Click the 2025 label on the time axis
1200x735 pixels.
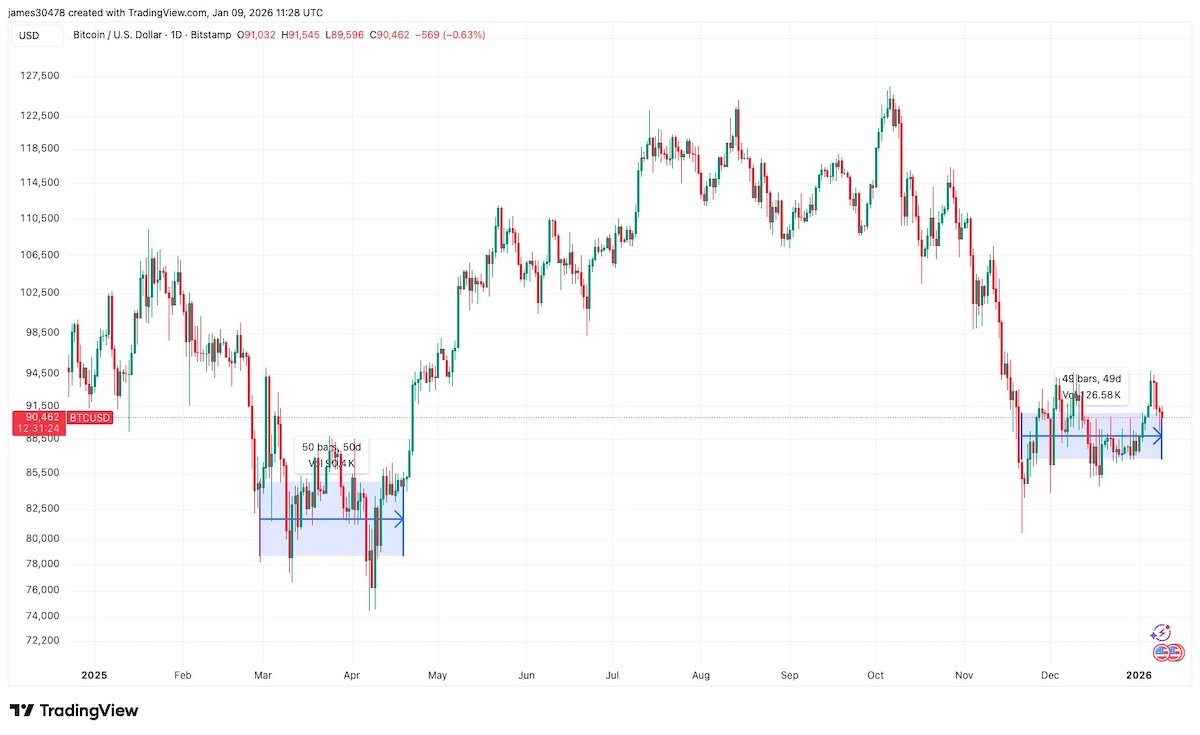[93, 676]
